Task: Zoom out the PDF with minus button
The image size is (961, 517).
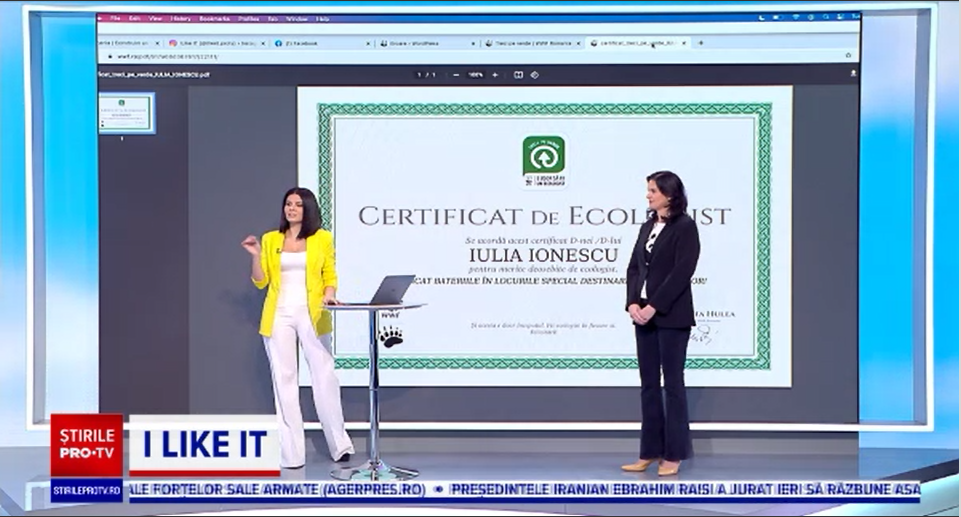Action: (456, 75)
